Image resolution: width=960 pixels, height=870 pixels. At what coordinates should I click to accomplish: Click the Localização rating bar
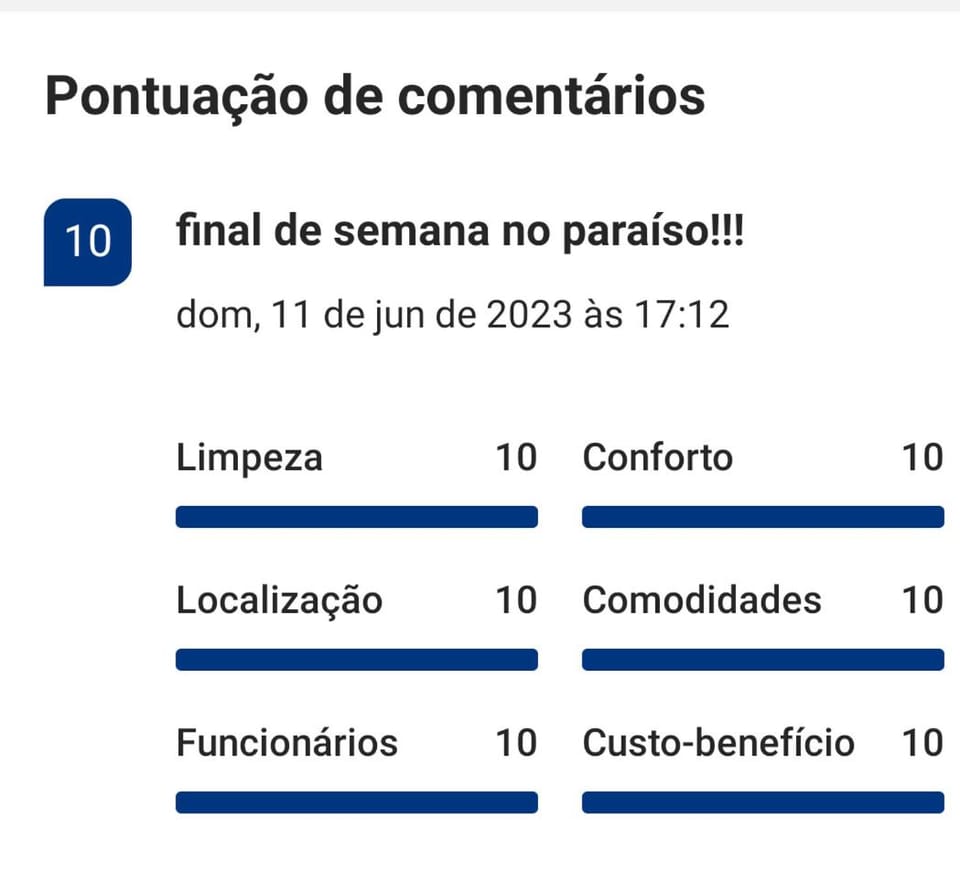356,660
